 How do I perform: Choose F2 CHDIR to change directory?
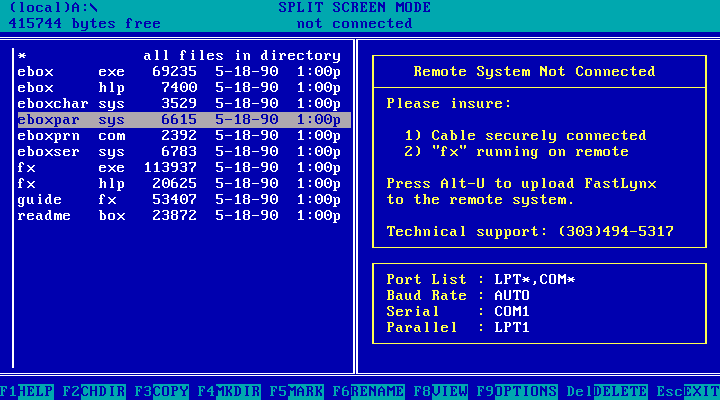(x=94, y=391)
